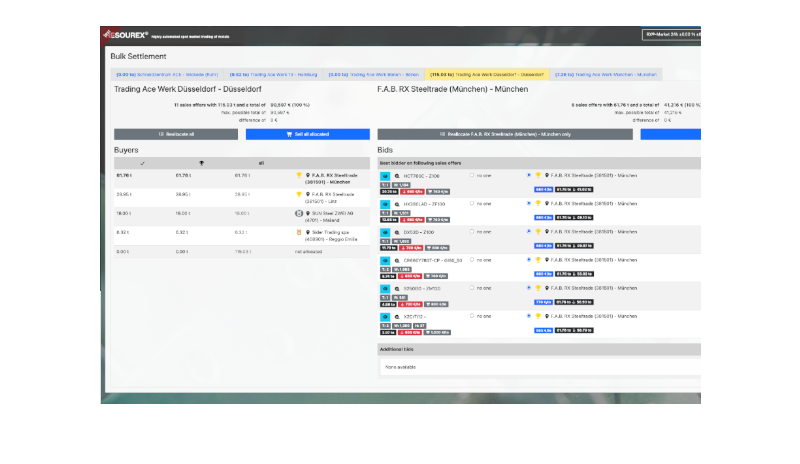
Task: Select 'no one' for the S250GD offer
Action: 472,288
